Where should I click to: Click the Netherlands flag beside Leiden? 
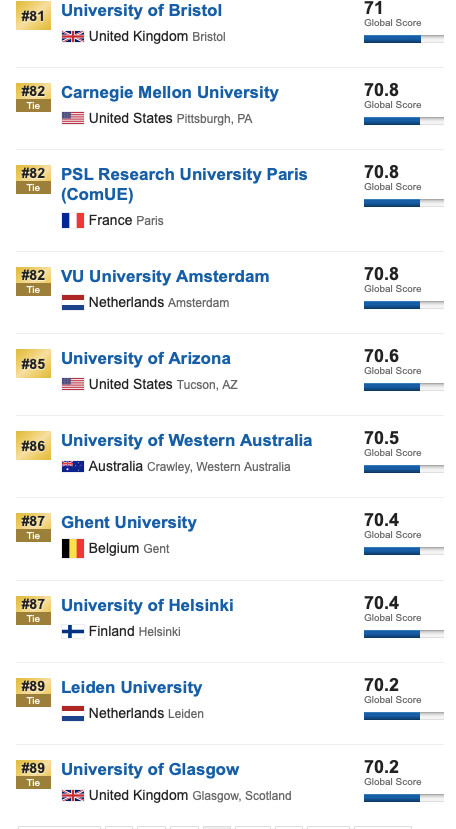(72, 713)
